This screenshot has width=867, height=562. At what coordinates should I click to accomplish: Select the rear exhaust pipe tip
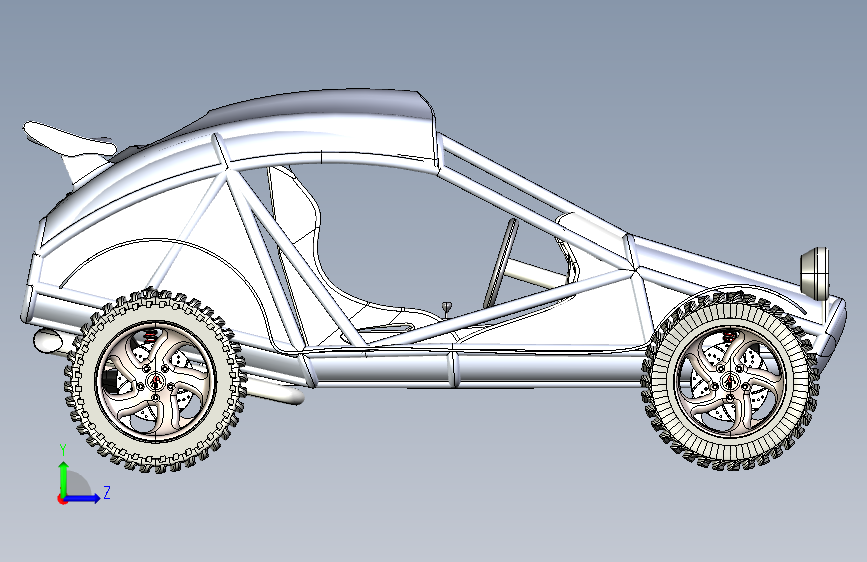pos(48,341)
